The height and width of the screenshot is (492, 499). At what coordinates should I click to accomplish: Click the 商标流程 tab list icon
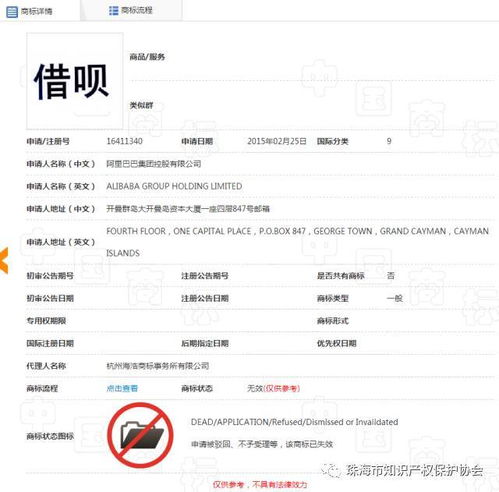click(113, 11)
